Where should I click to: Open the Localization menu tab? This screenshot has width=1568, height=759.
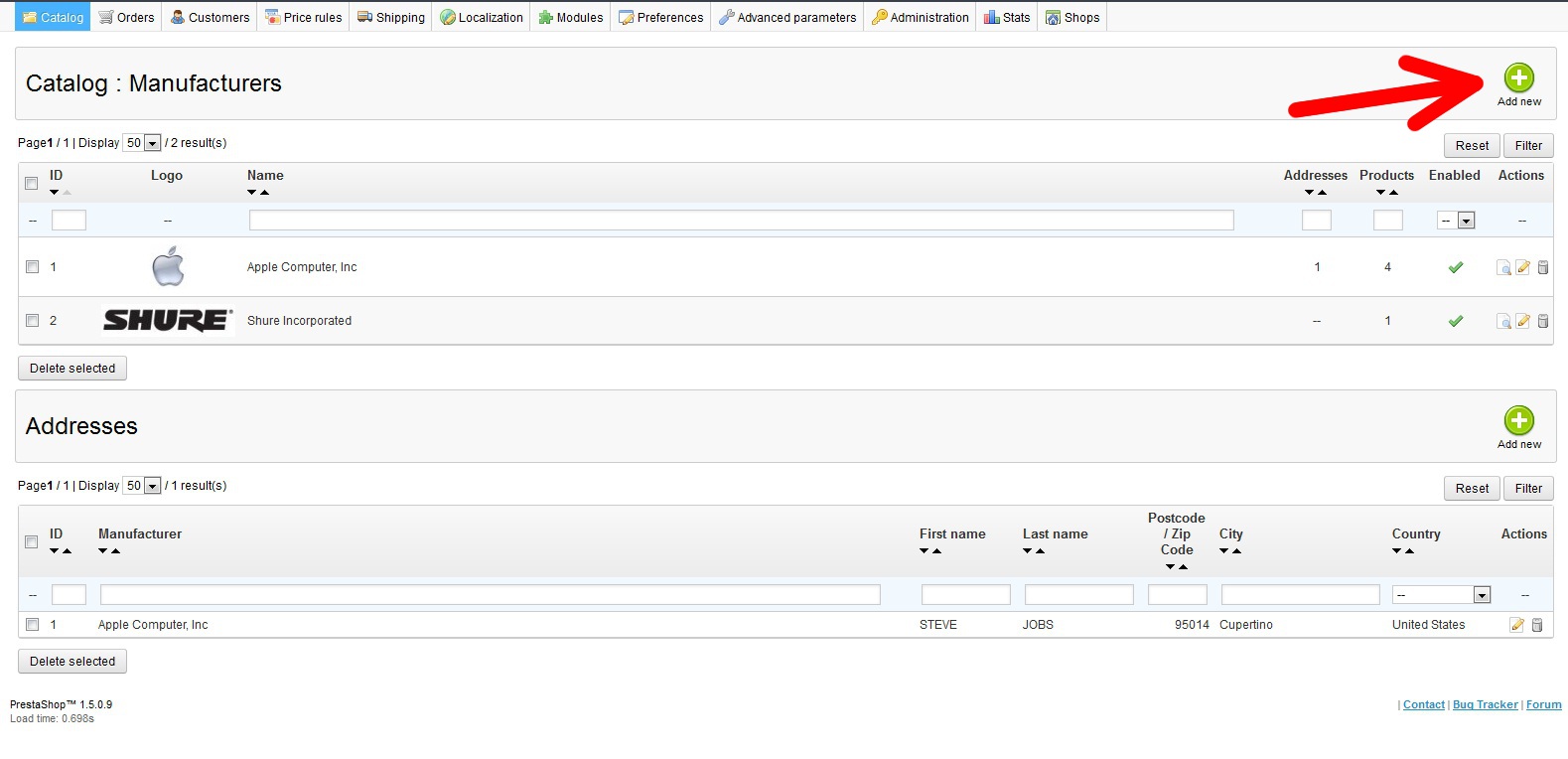482,17
